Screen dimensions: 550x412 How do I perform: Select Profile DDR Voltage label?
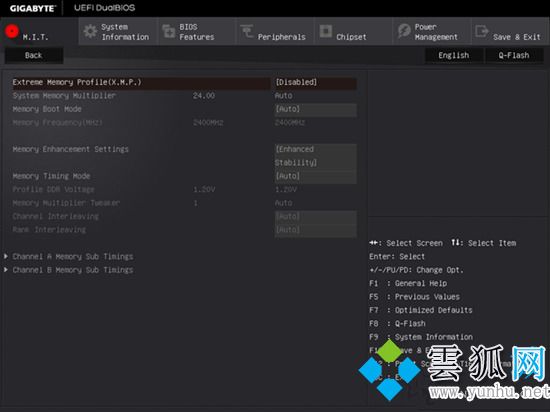click(53, 189)
